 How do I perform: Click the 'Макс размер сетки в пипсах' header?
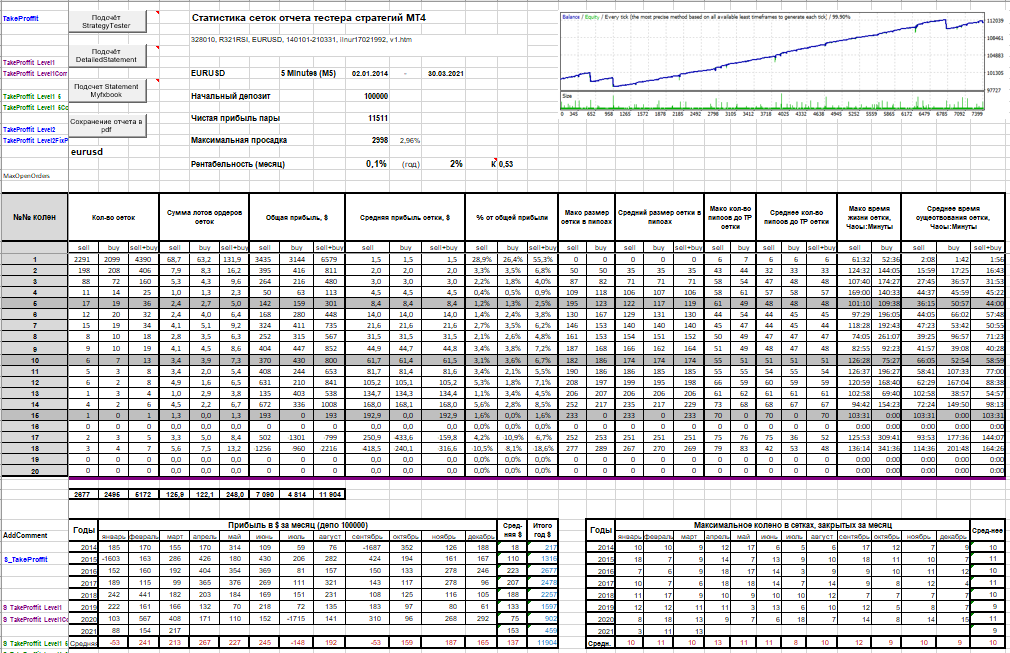586,218
